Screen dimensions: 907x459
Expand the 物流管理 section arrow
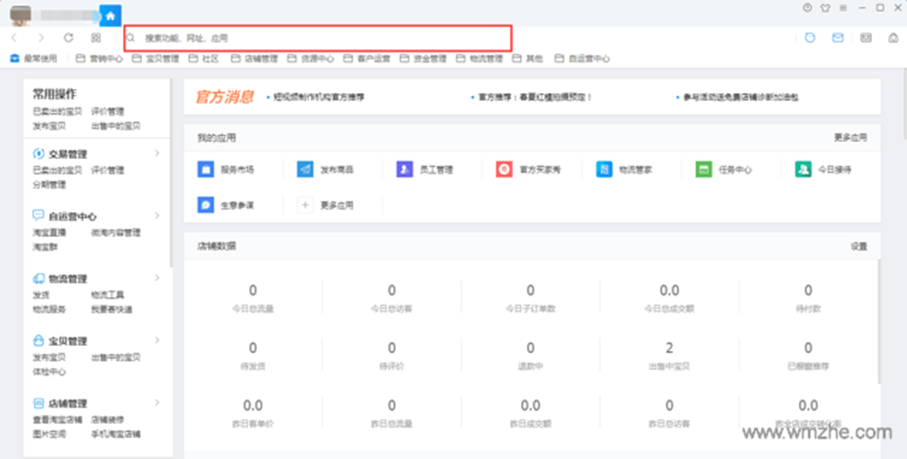(x=158, y=277)
